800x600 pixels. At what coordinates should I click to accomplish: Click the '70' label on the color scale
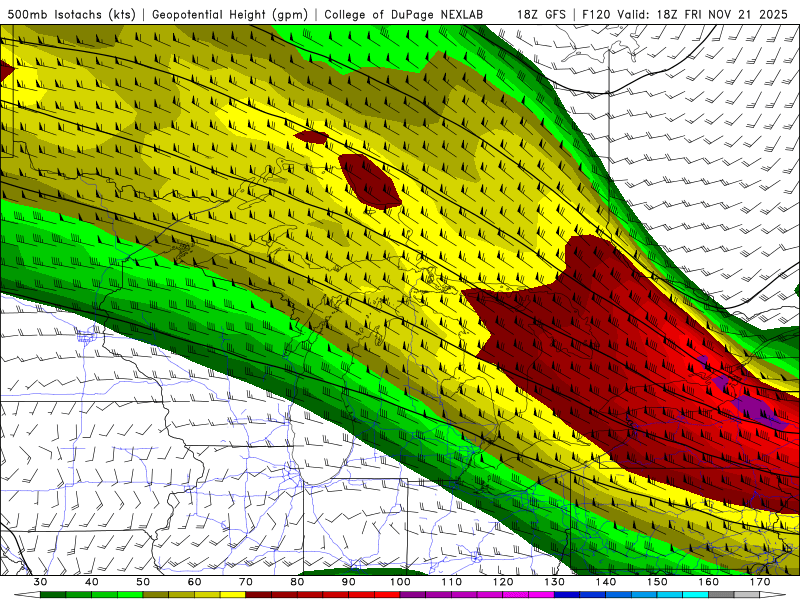tap(246, 582)
